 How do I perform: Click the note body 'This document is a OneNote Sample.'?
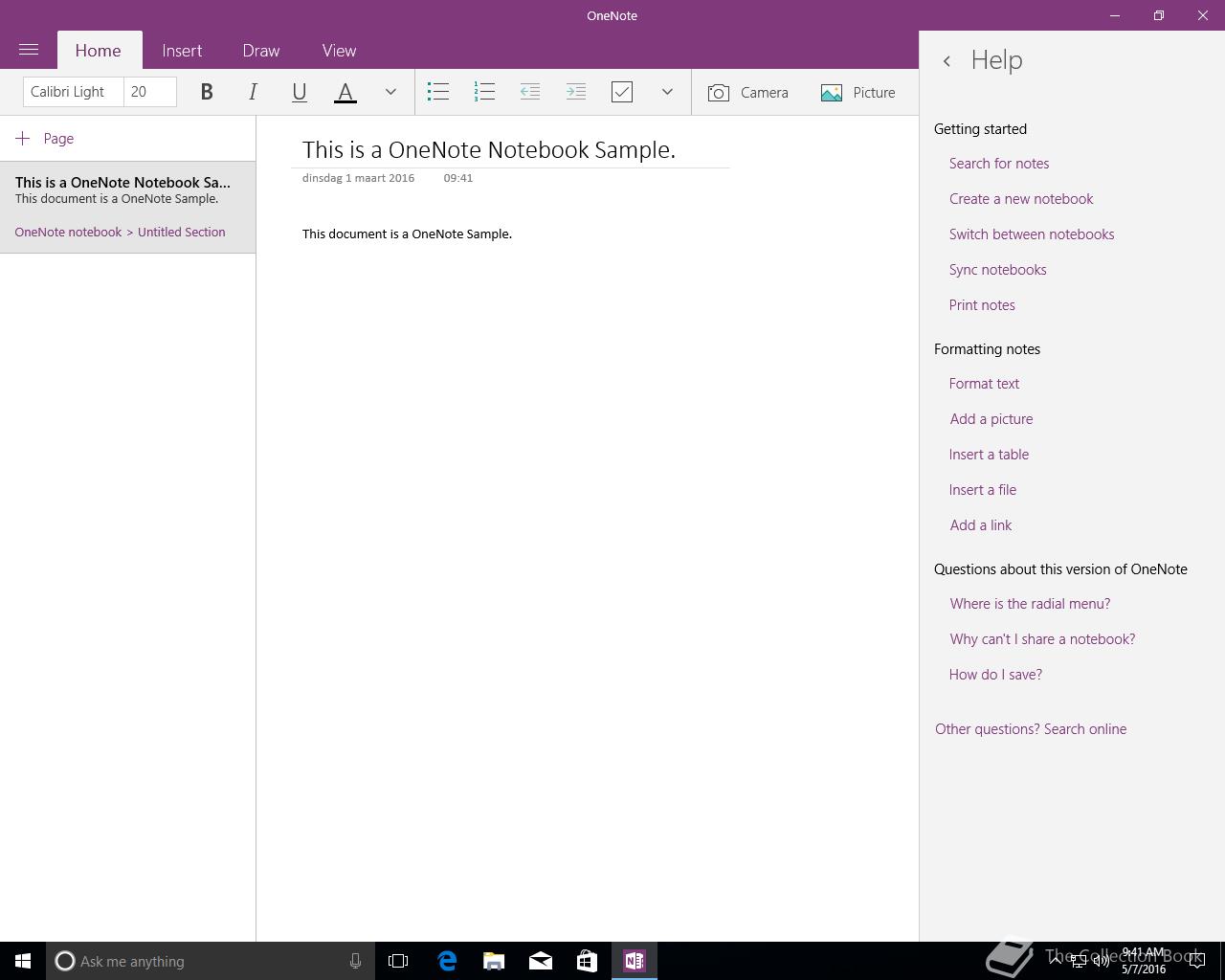[x=407, y=234]
